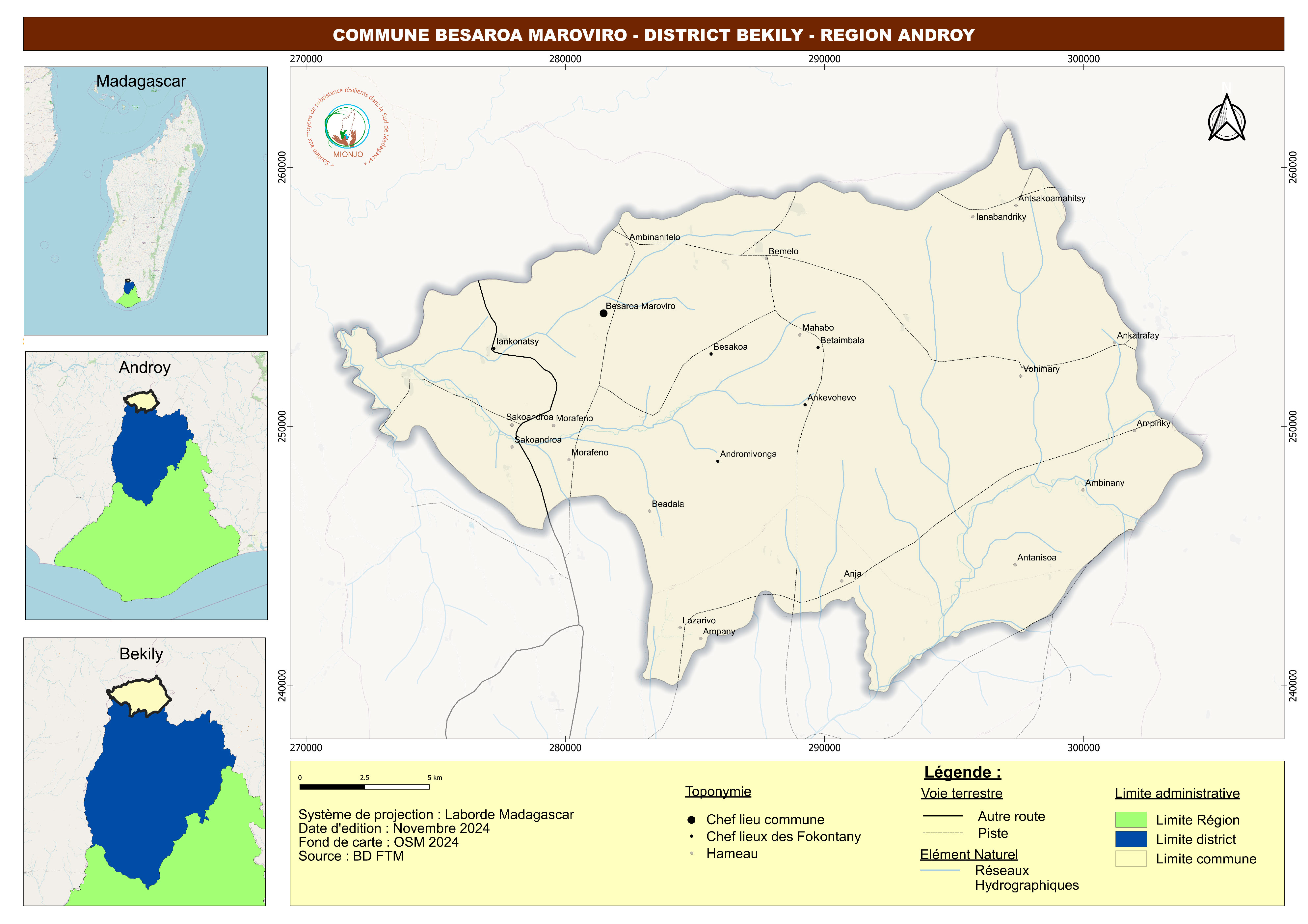
Task: Click the Androy inset map
Action: coord(147,485)
